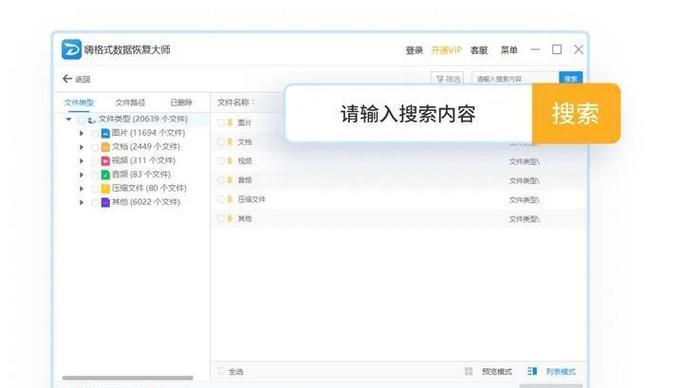Image resolution: width=683 pixels, height=388 pixels.
Task: Click the pink video category icon
Action: (105, 161)
